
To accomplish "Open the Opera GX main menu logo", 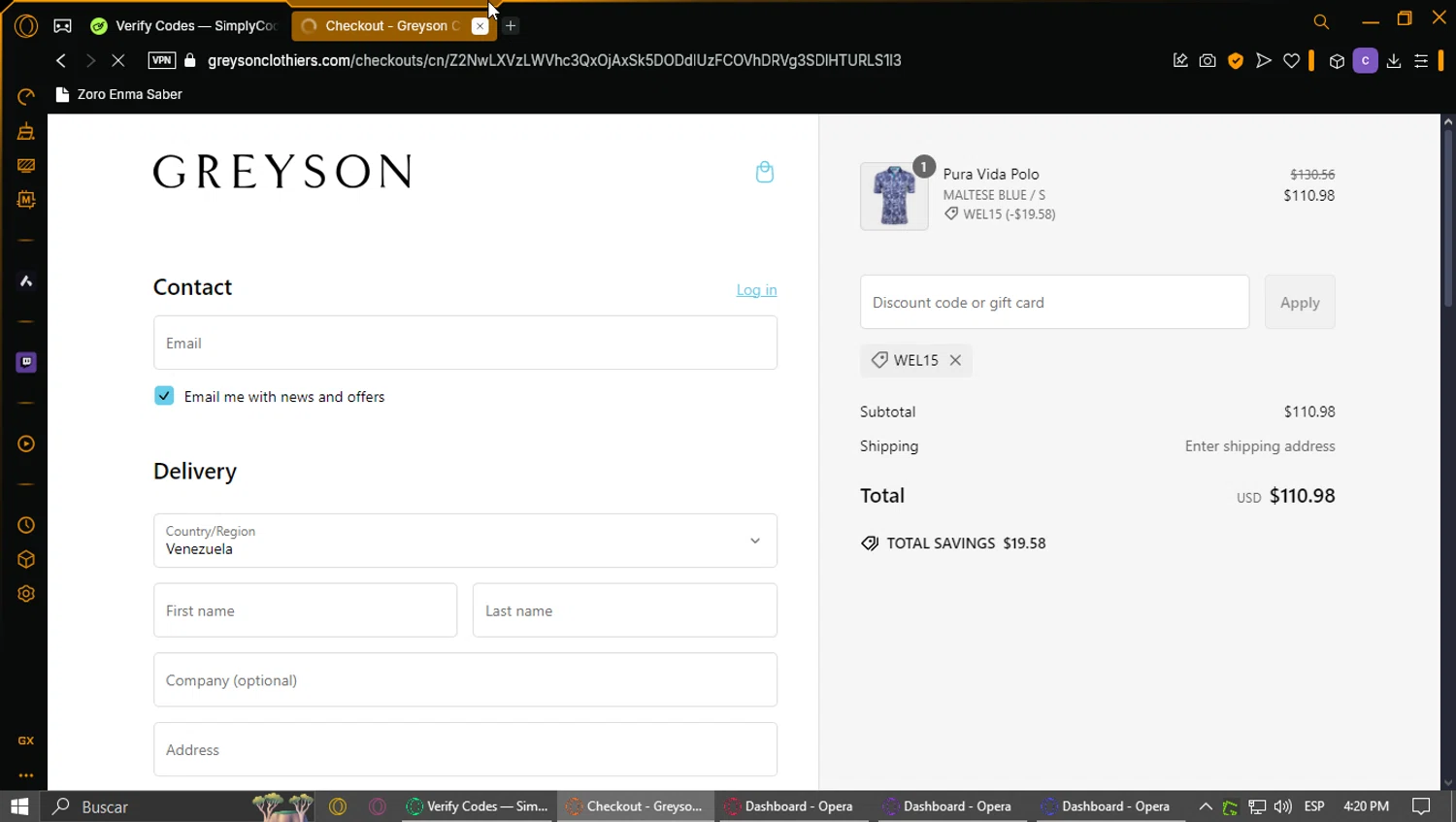I will [26, 26].
